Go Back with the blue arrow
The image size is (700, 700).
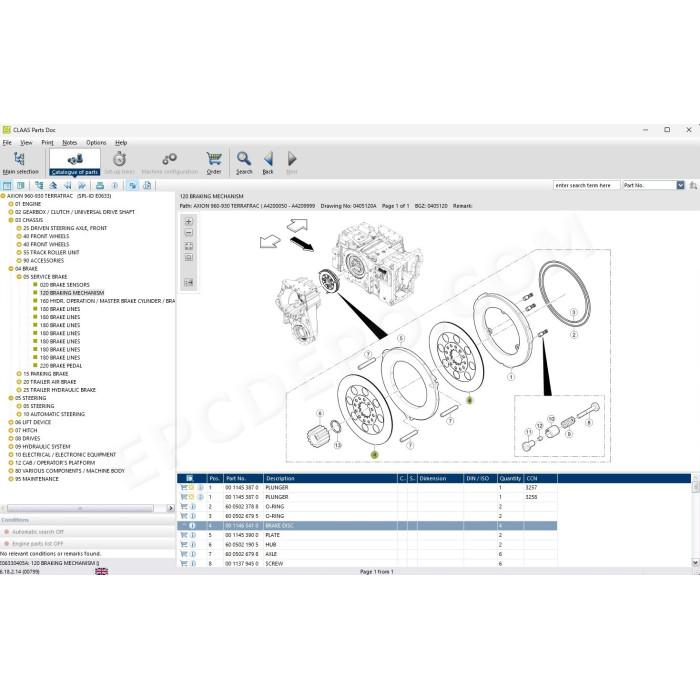pos(268,163)
